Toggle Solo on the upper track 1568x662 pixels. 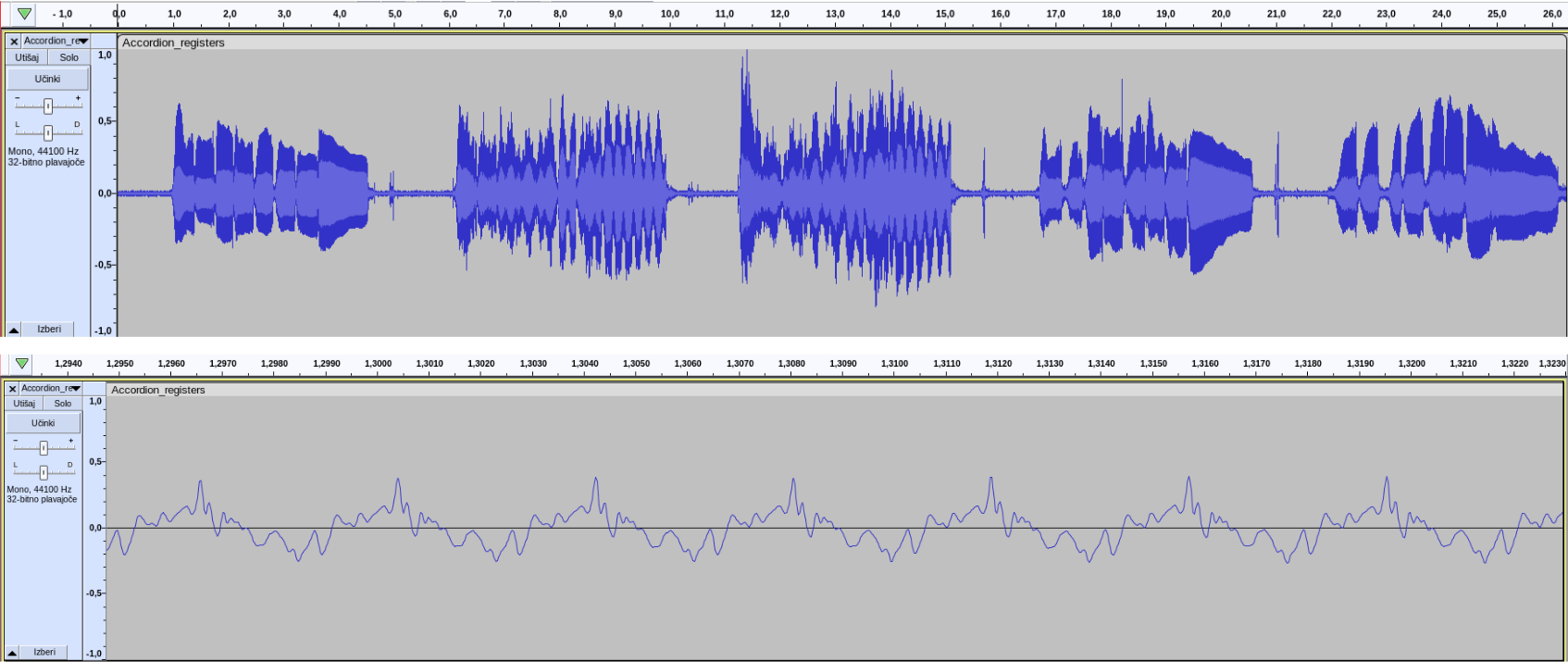(69, 57)
